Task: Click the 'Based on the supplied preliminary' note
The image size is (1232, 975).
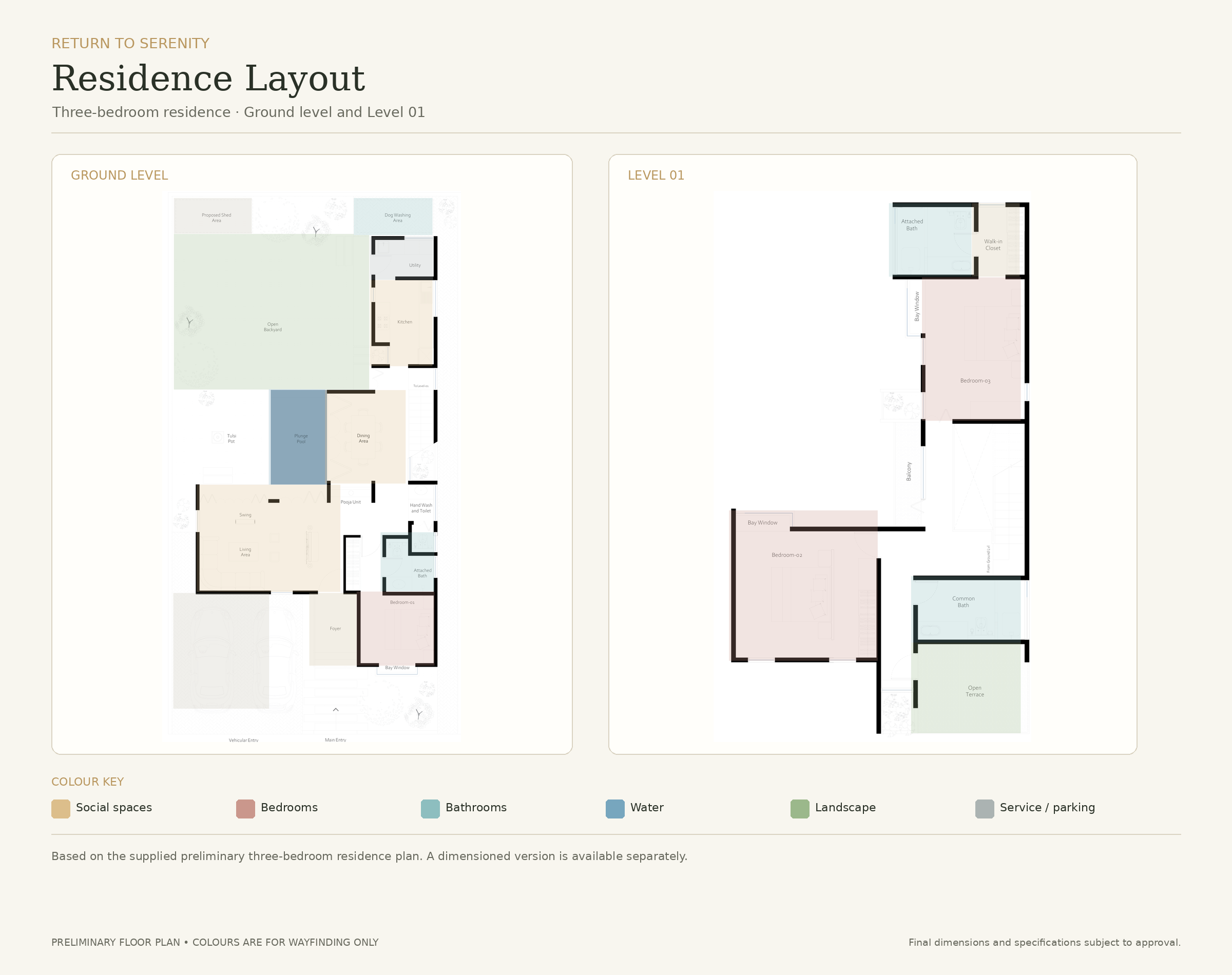Action: point(369,856)
